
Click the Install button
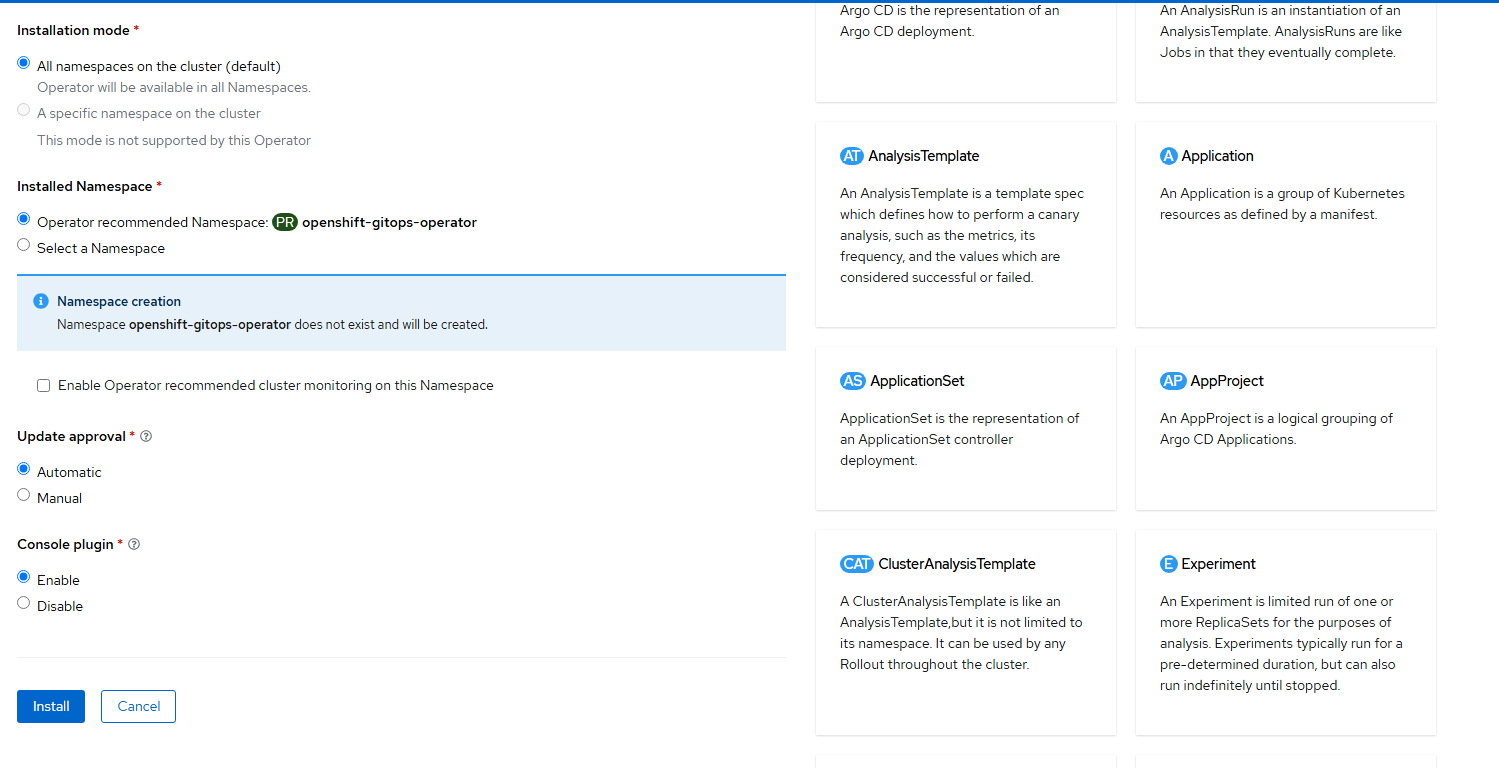[x=51, y=706]
